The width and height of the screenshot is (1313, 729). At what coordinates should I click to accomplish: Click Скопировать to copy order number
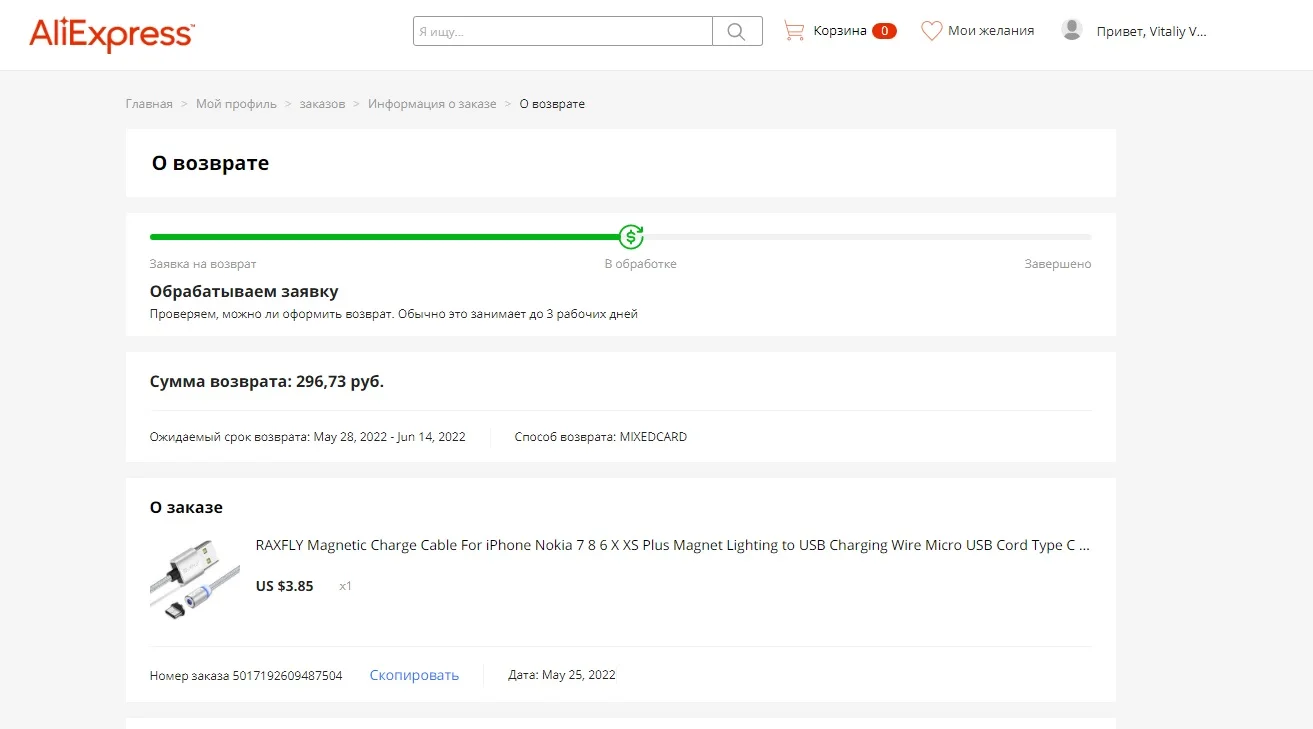click(414, 675)
